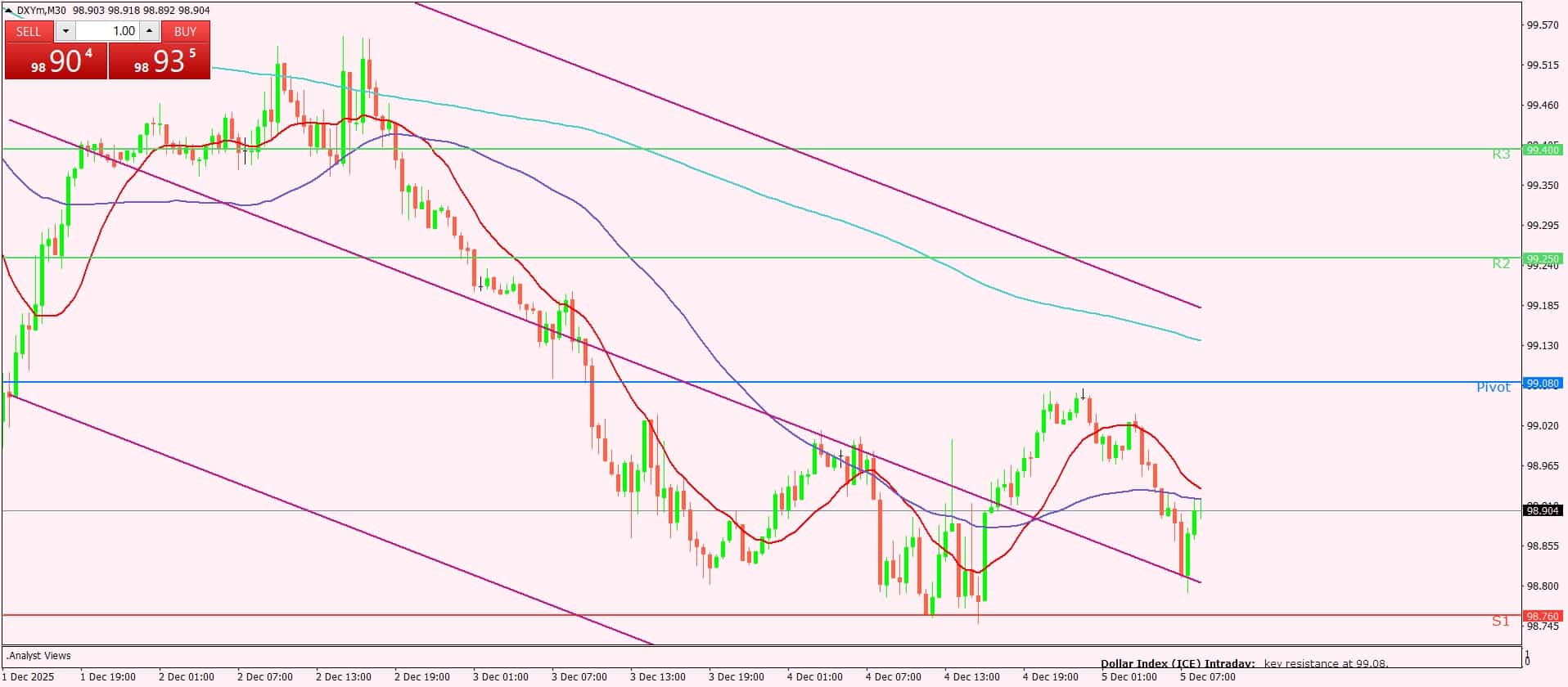This screenshot has height=687, width=1568.
Task: Click the 99.350 price scale value
Action: click(x=1543, y=186)
